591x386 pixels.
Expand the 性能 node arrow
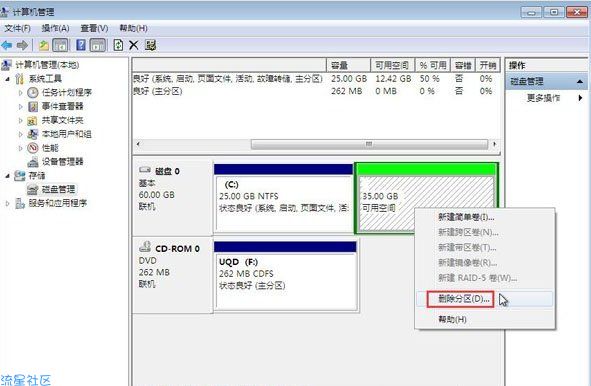point(20,148)
